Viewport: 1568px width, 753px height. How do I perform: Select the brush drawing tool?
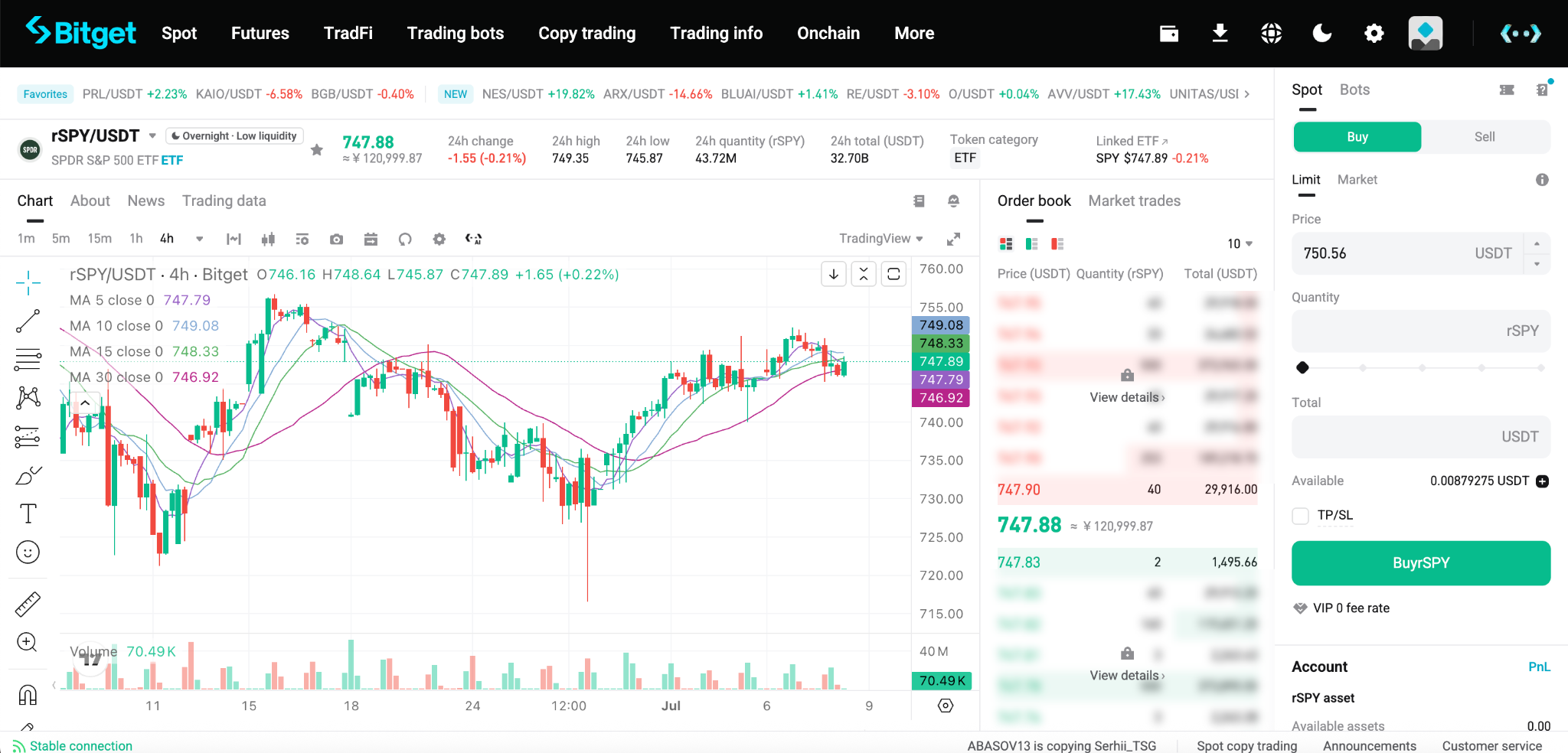click(28, 476)
